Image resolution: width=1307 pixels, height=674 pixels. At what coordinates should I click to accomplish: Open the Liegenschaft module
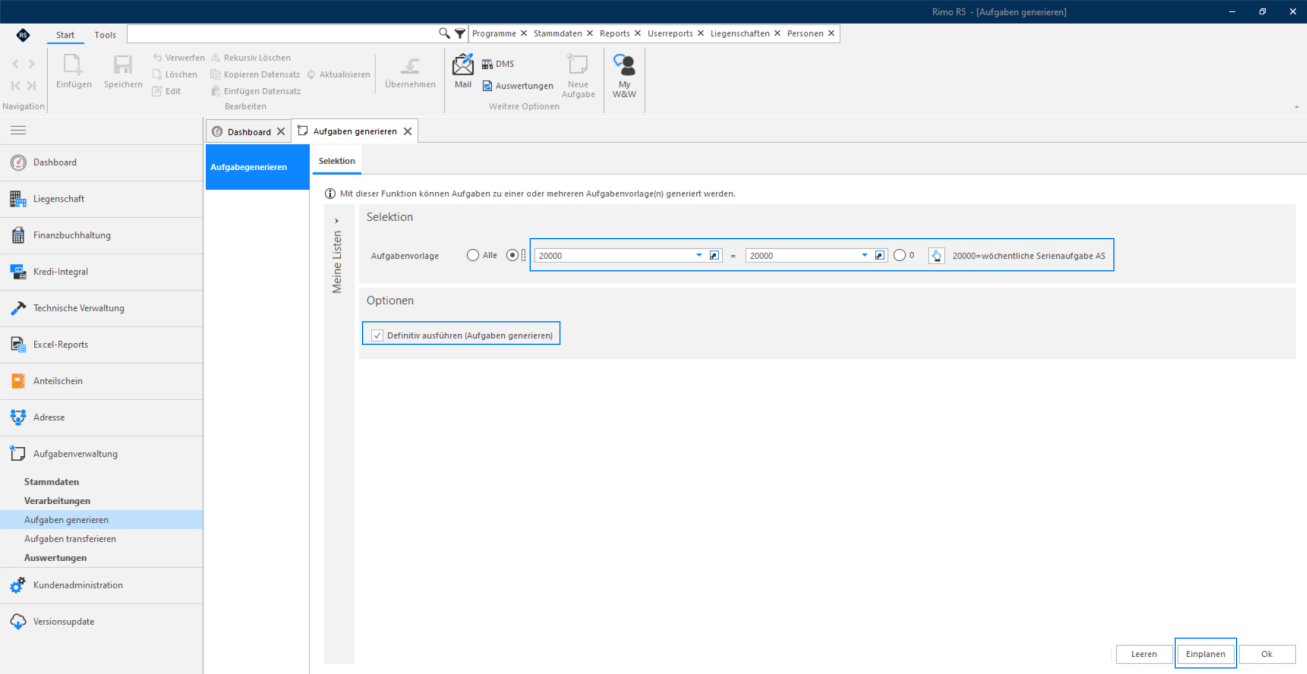pos(102,199)
